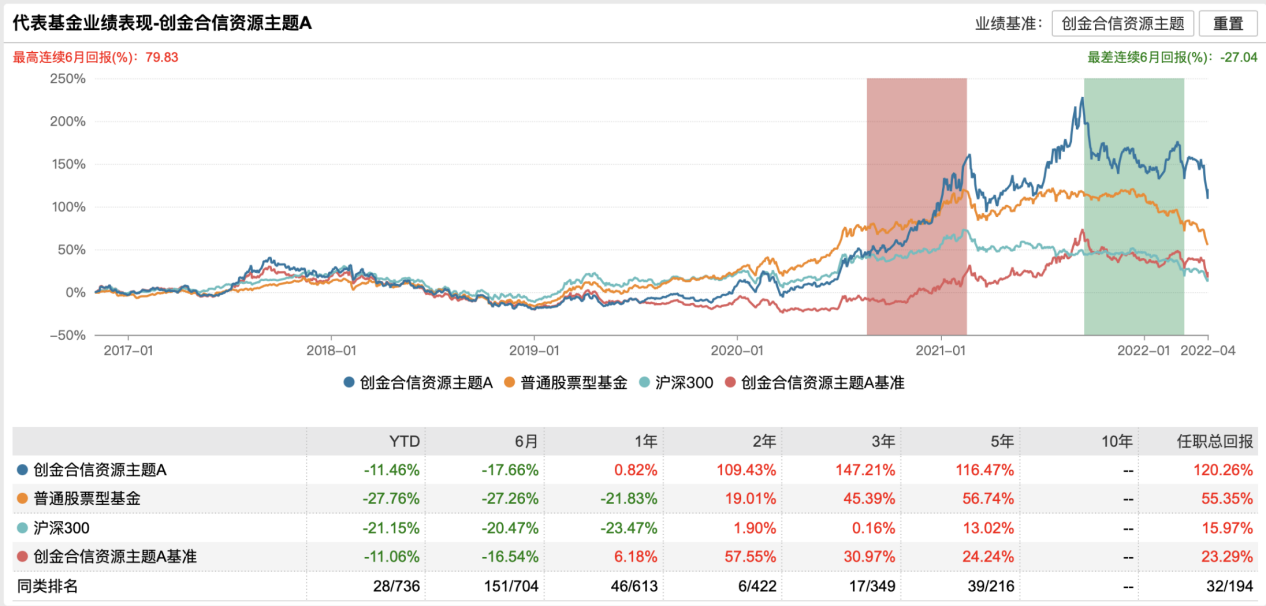Click the red dot beside 创金合信资源主题A基准 table row
This screenshot has width=1266, height=606.
pos(22,556)
